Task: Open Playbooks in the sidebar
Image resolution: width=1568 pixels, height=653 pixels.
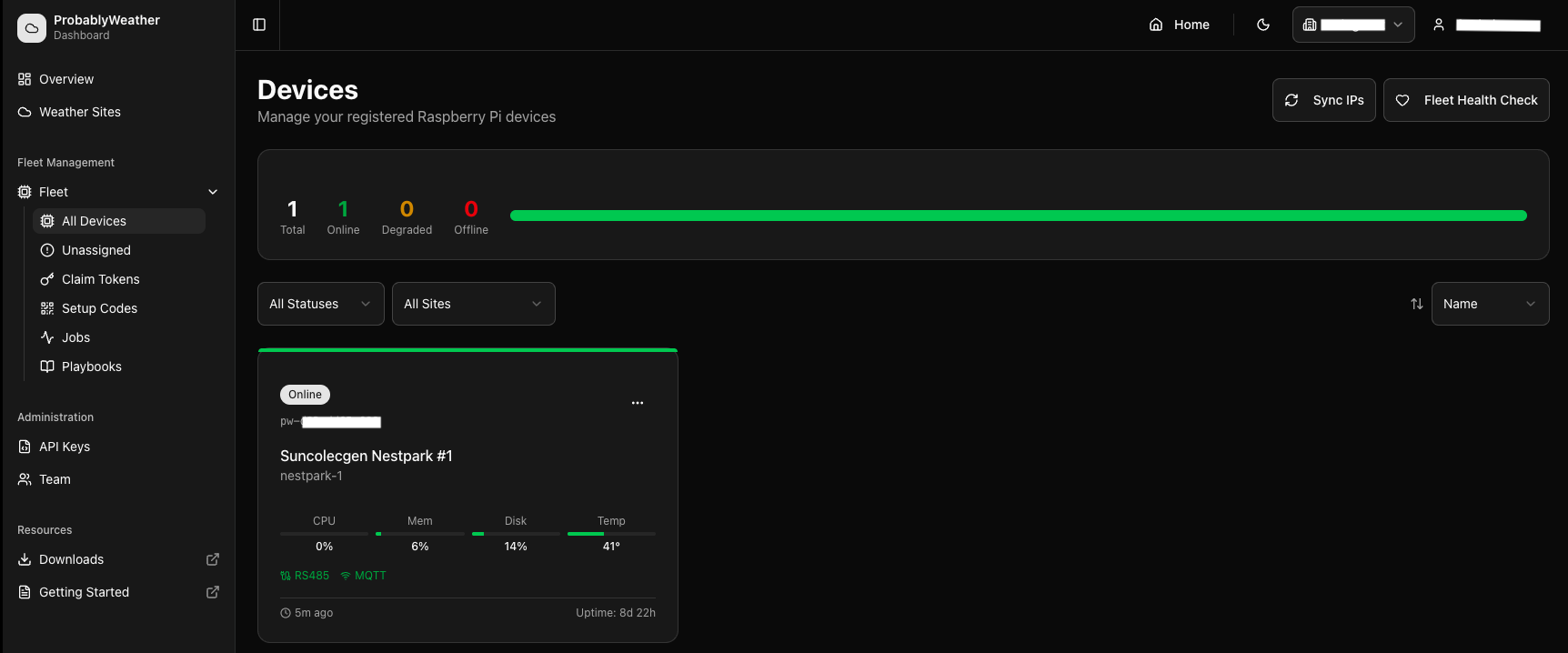Action: click(x=91, y=367)
